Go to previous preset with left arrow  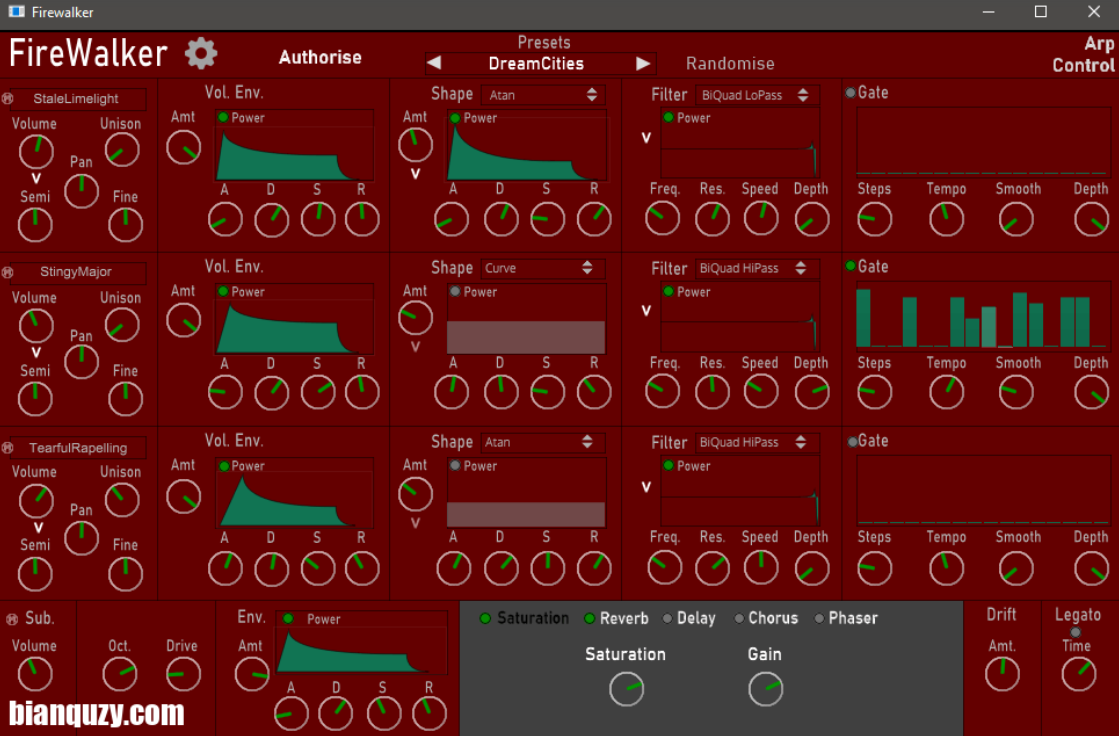pyautogui.click(x=434, y=64)
